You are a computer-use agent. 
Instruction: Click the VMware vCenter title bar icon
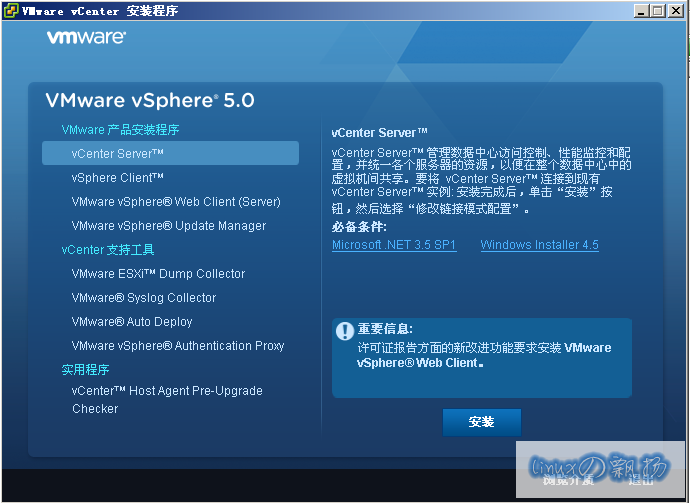pos(11,11)
